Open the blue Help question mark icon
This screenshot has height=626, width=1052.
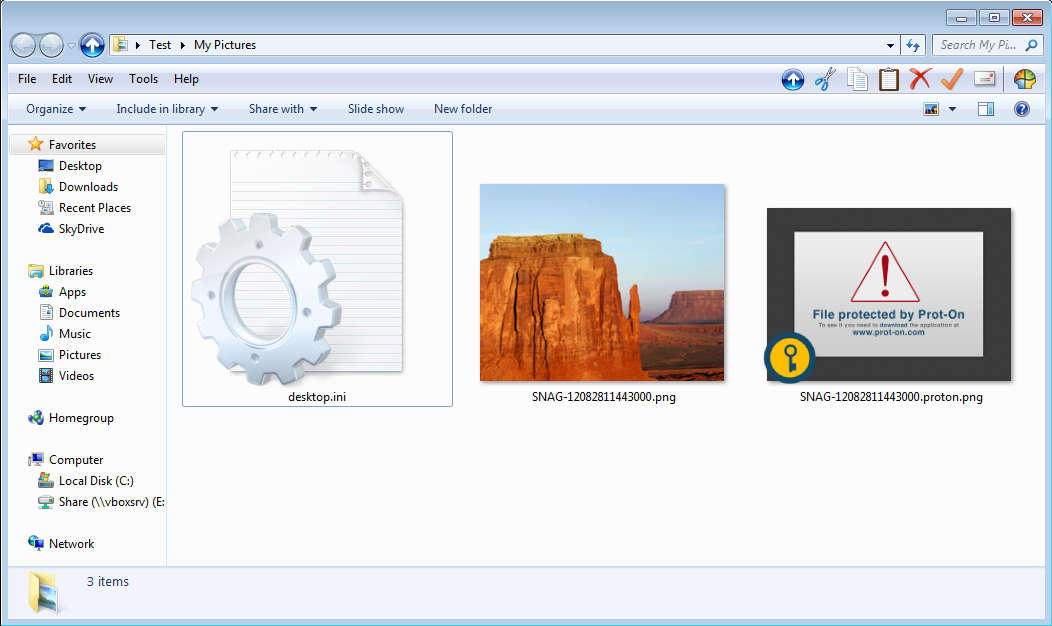1021,109
